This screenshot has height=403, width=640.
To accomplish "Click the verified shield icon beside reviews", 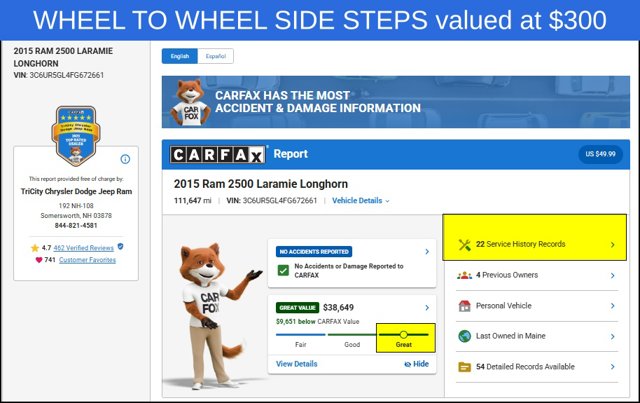I will coord(120,247).
